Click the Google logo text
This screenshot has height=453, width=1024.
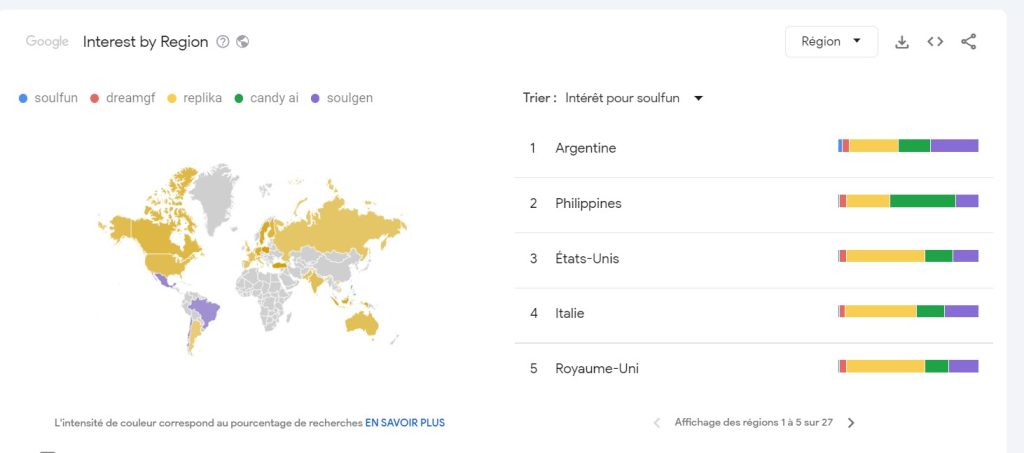47,42
